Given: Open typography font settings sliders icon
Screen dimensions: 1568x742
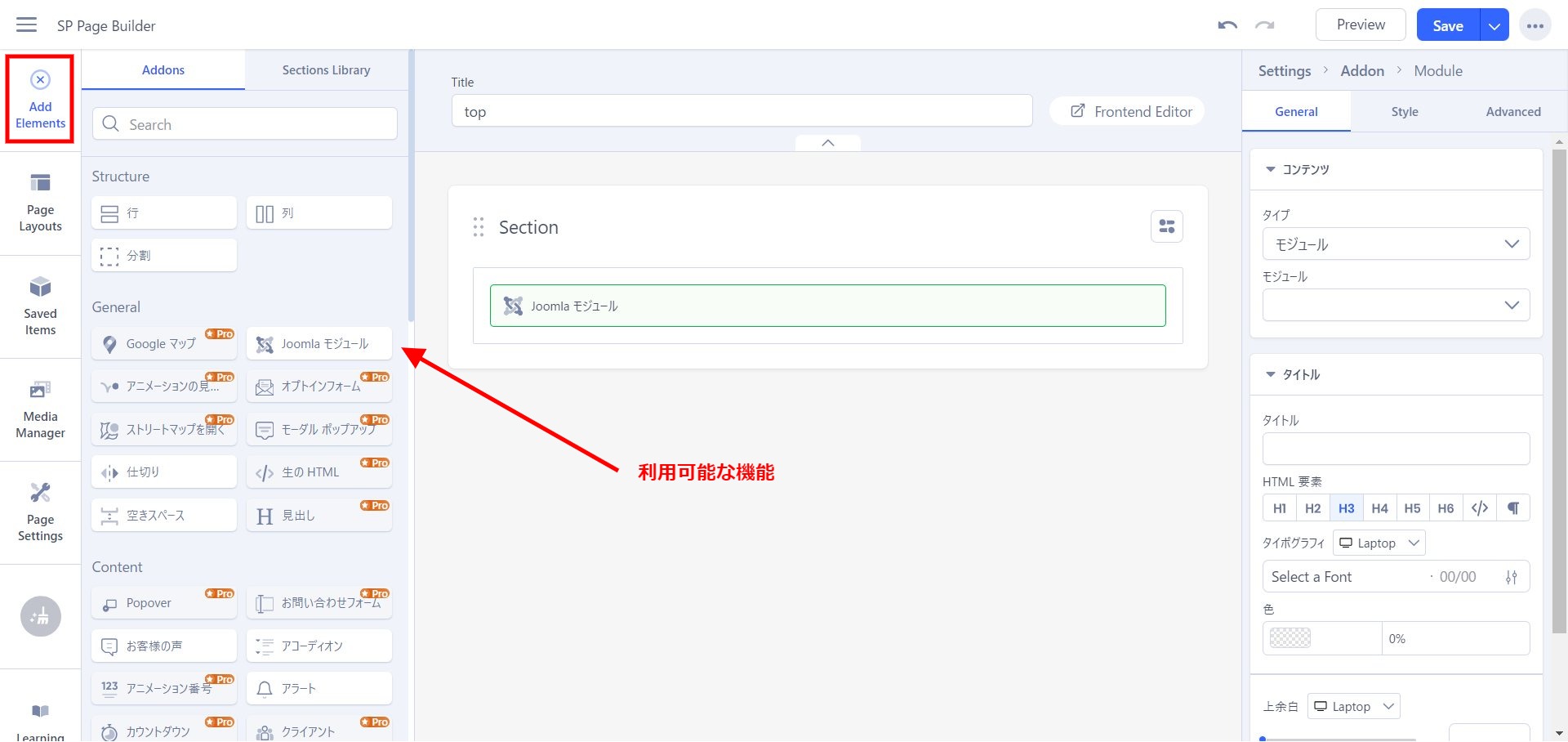Looking at the screenshot, I should tap(1511, 577).
